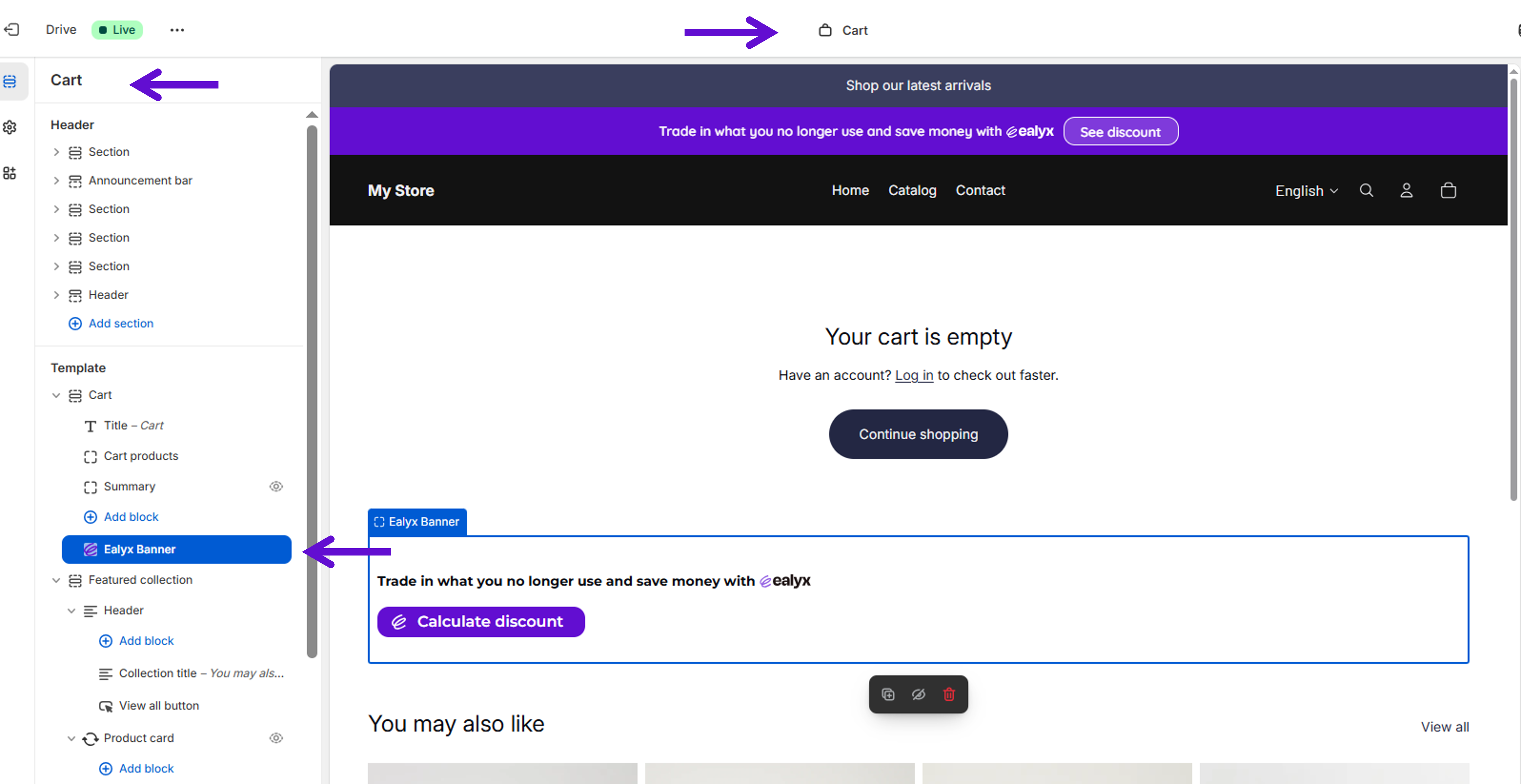
Task: Open the English language dropdown
Action: coord(1306,191)
